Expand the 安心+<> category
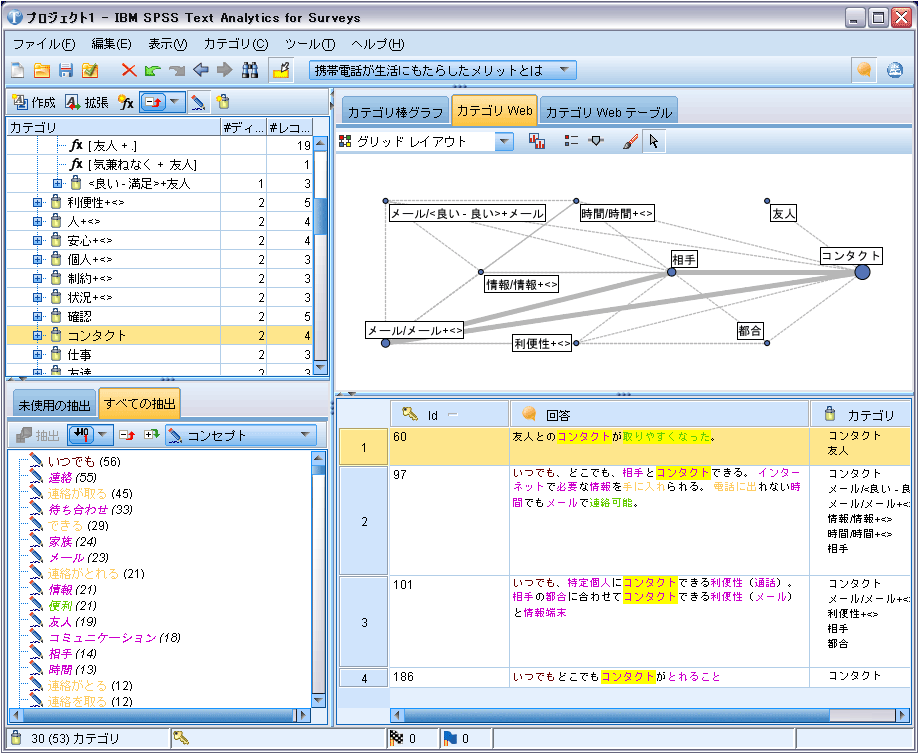919x754 pixels. (38, 240)
